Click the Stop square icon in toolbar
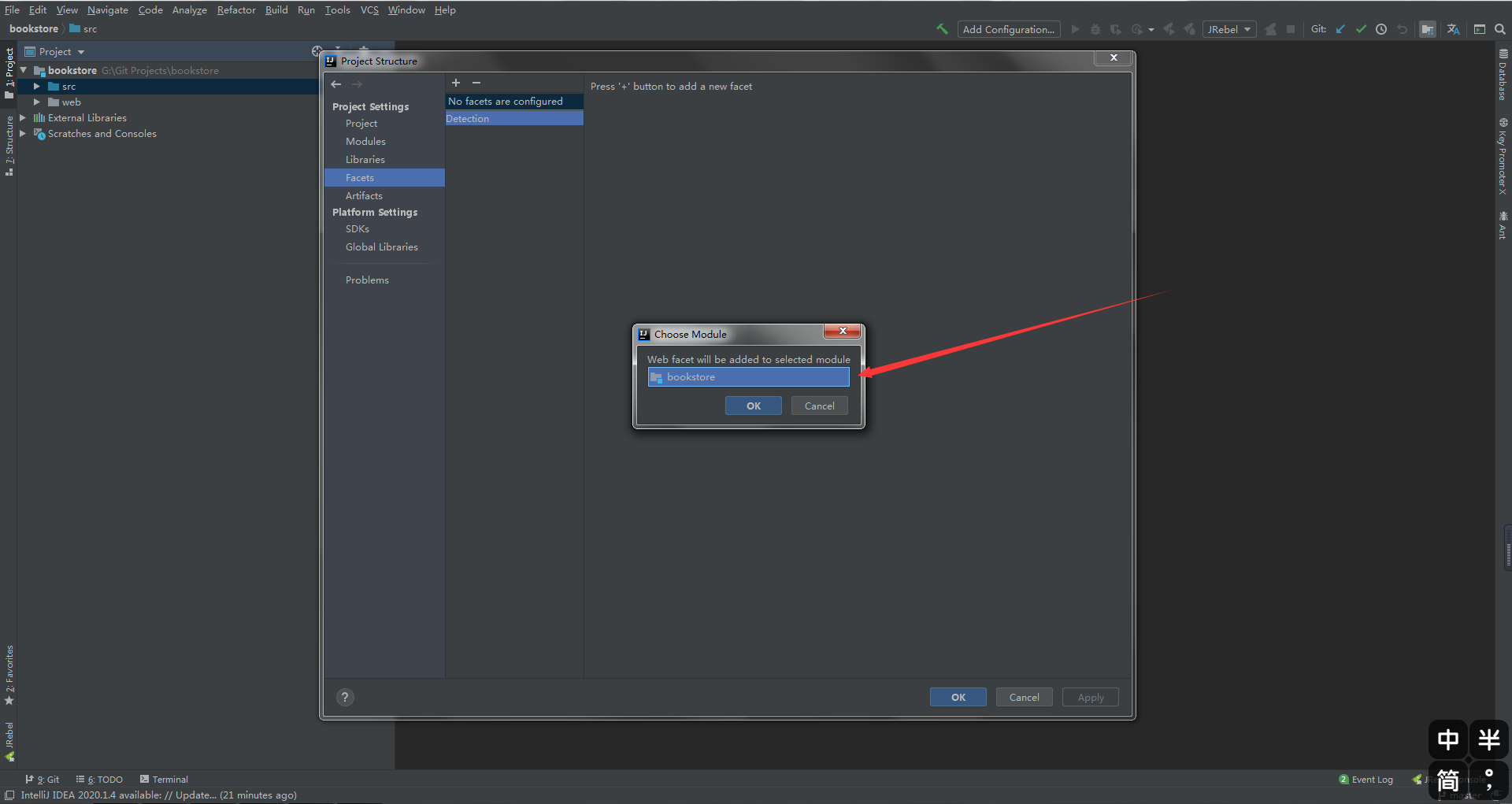The width and height of the screenshot is (1512, 804). pos(1291,29)
